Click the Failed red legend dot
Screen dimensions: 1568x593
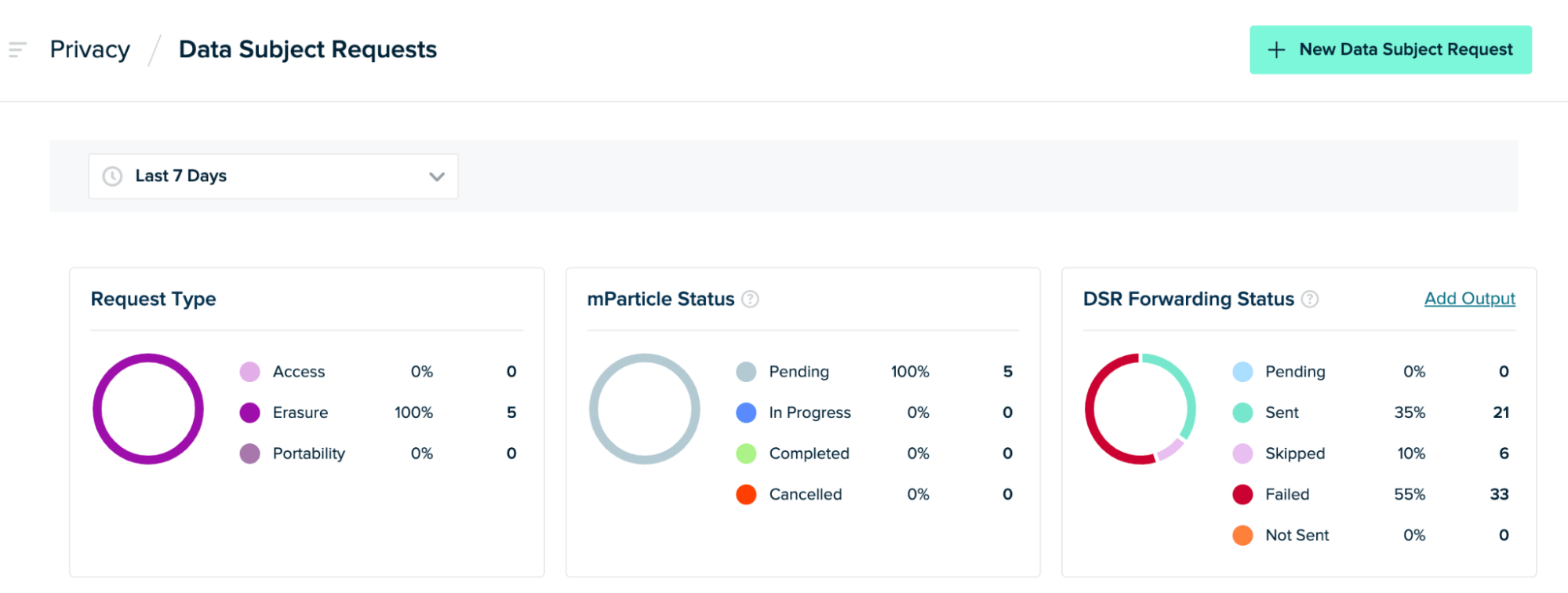point(1242,494)
